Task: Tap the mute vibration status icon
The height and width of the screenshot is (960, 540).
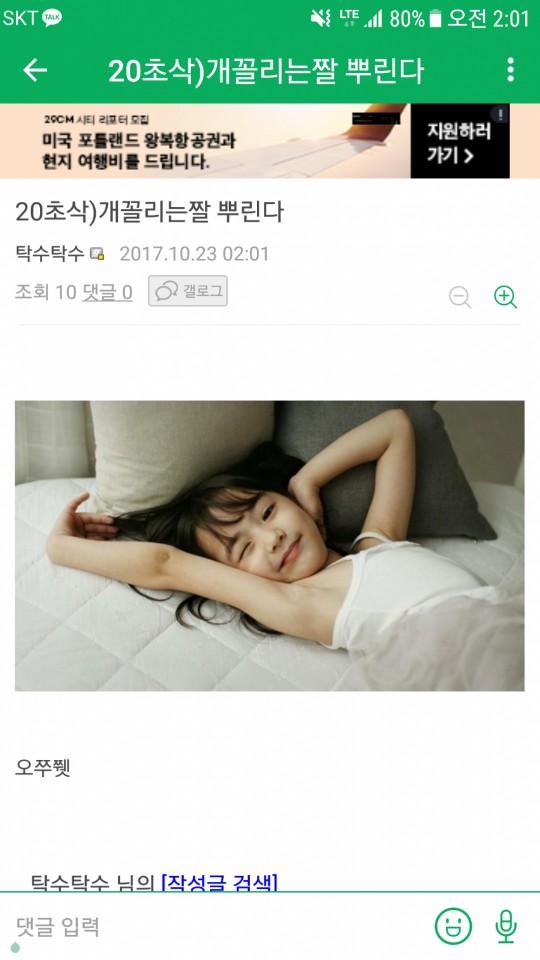Action: pos(320,18)
